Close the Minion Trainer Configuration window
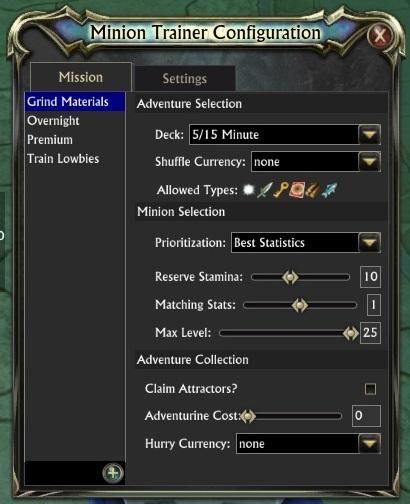This screenshot has width=410, height=504. coord(380,36)
